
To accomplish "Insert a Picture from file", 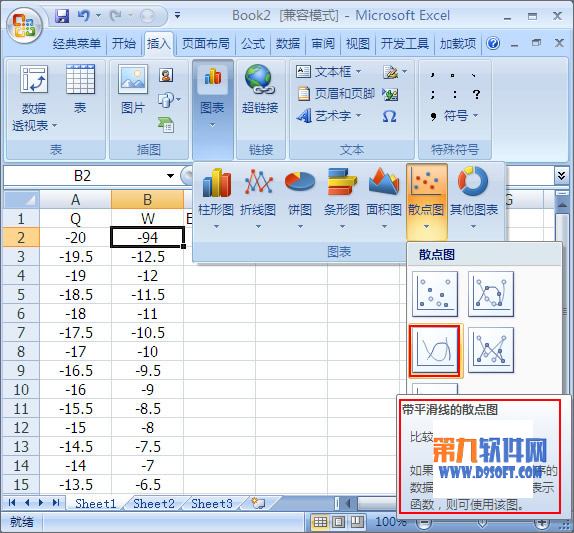I will pyautogui.click(x=133, y=89).
